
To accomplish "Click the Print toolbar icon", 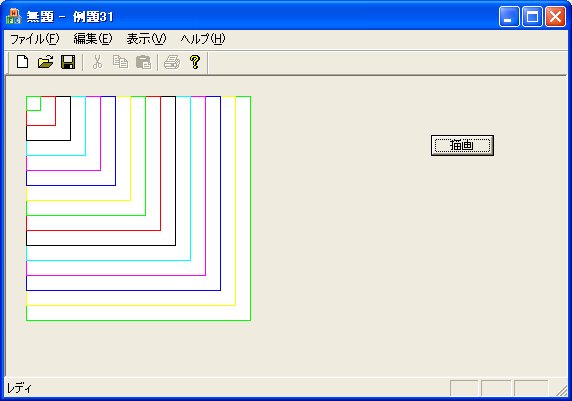I will pos(172,62).
